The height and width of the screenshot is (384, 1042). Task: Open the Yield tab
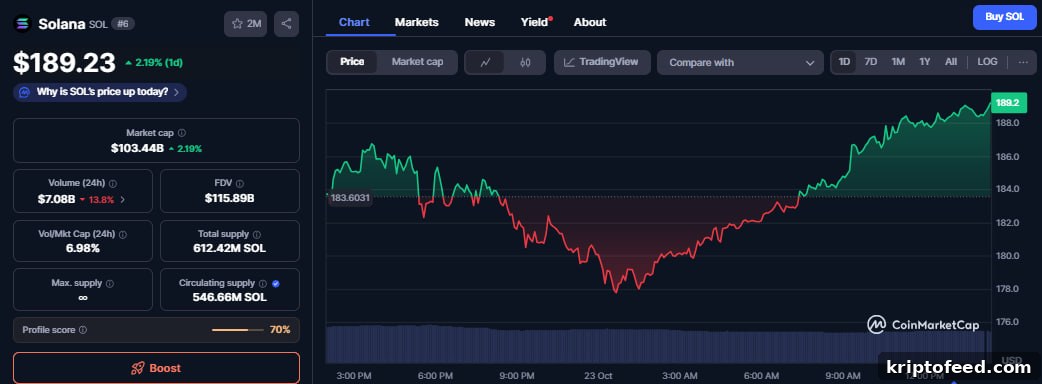535,22
